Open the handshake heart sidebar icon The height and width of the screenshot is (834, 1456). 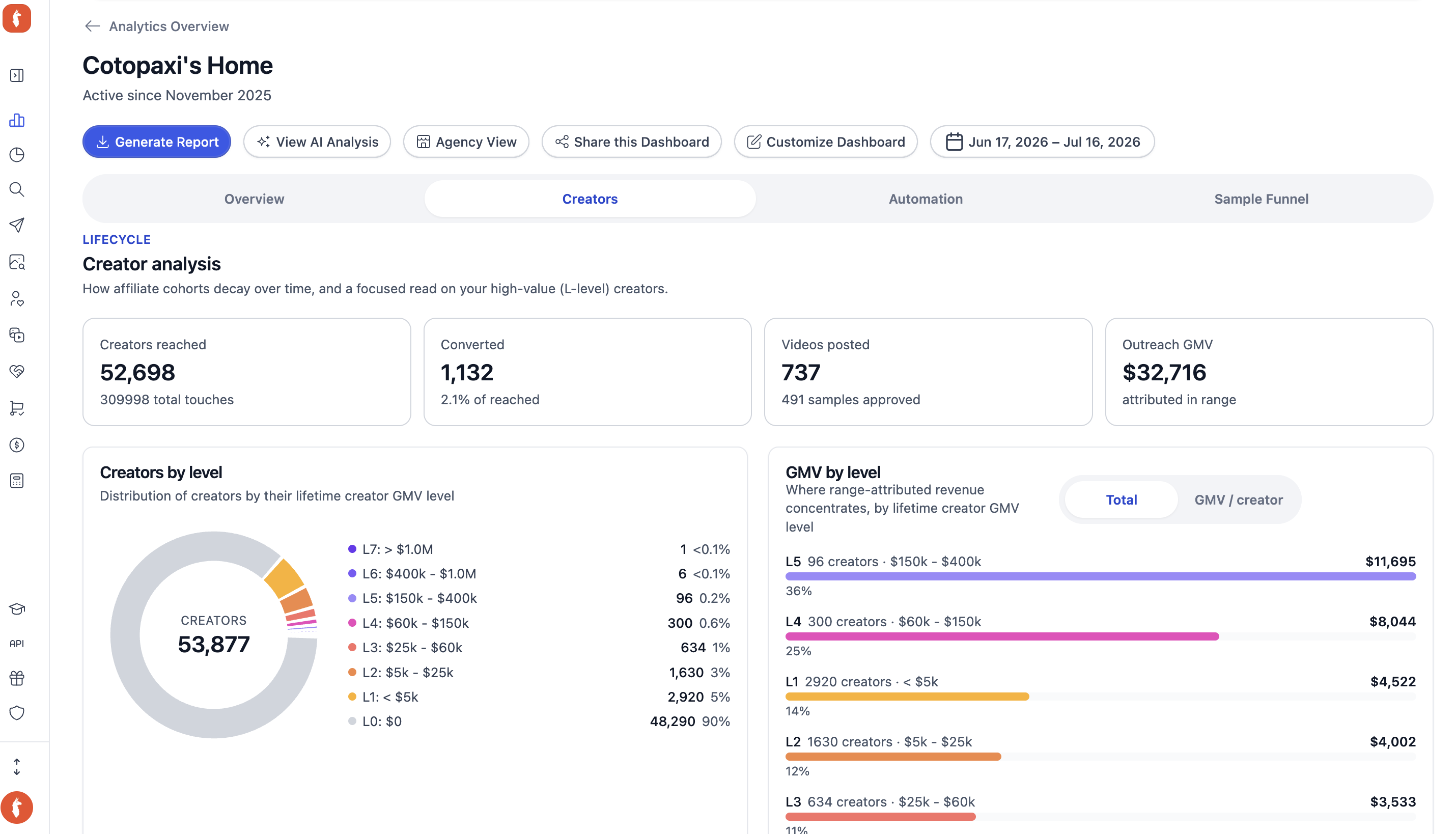coord(17,371)
